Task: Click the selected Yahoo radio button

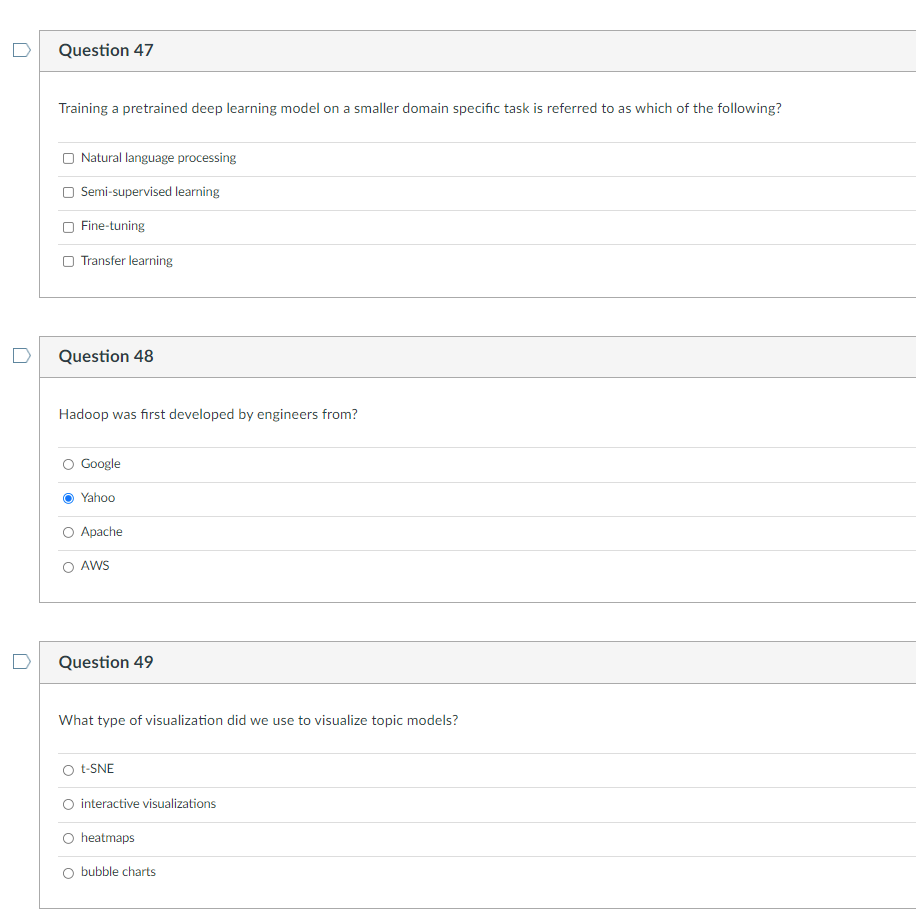Action: click(x=68, y=498)
